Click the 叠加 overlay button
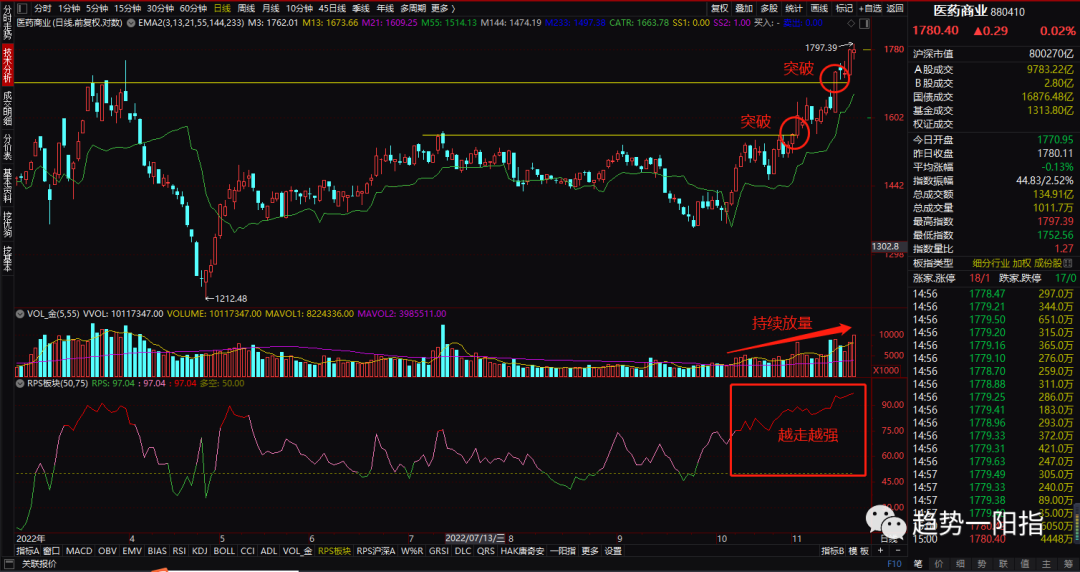1080x572 pixels. (744, 8)
